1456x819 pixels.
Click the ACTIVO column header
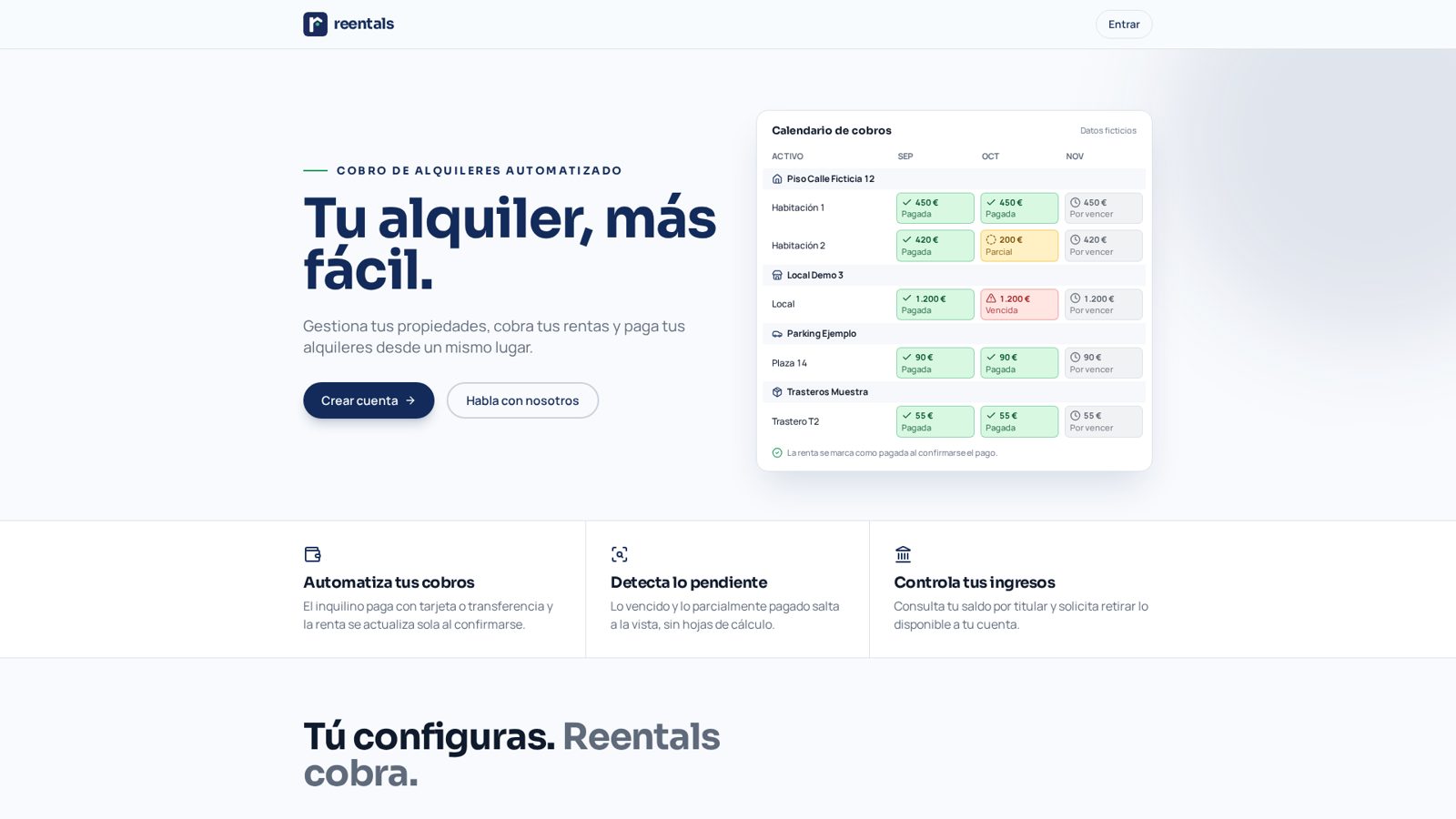787,157
